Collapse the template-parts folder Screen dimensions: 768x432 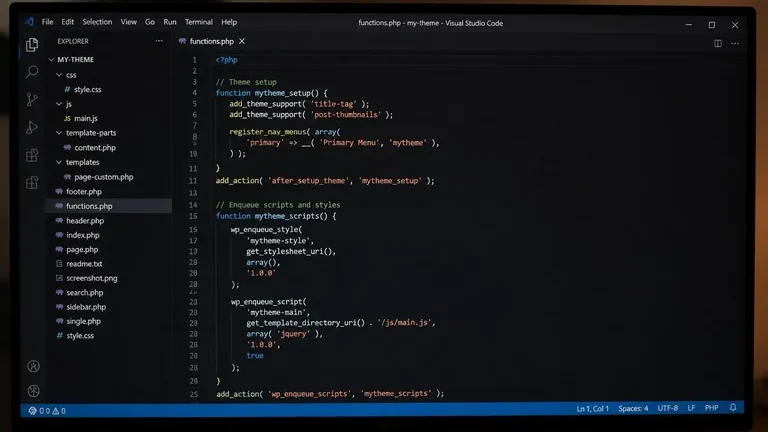point(59,133)
